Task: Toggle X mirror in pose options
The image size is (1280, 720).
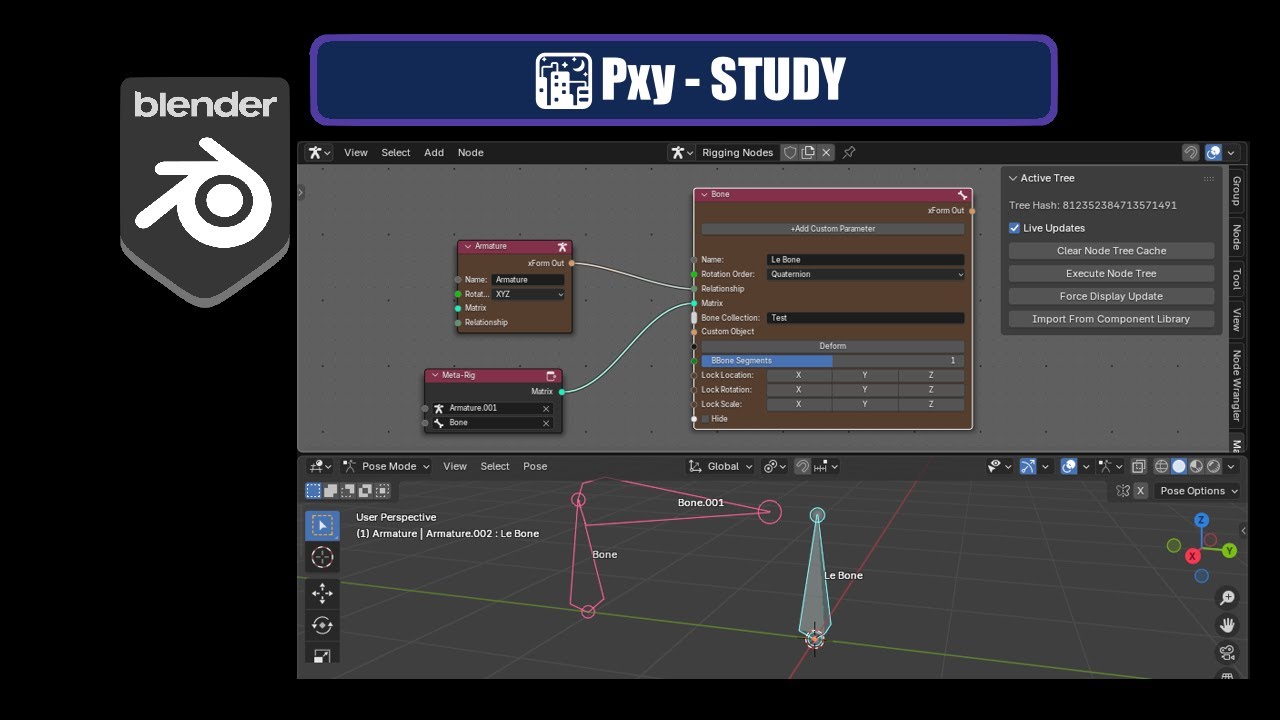Action: click(1140, 491)
